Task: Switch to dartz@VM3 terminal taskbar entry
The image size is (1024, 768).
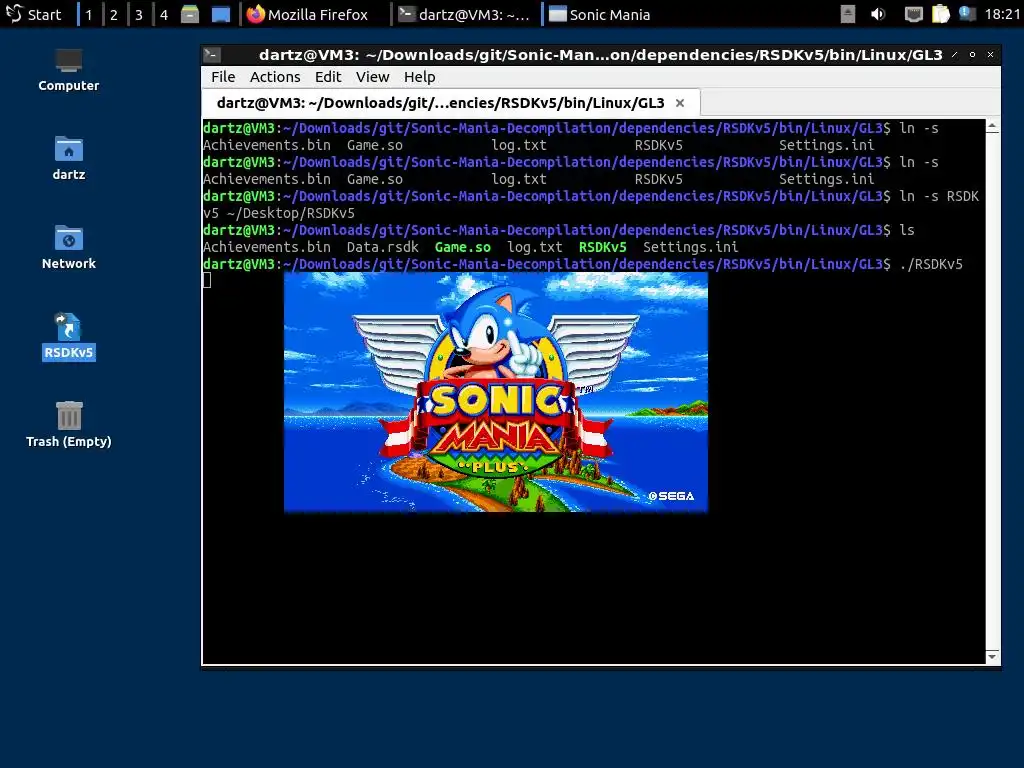Action: pos(465,14)
